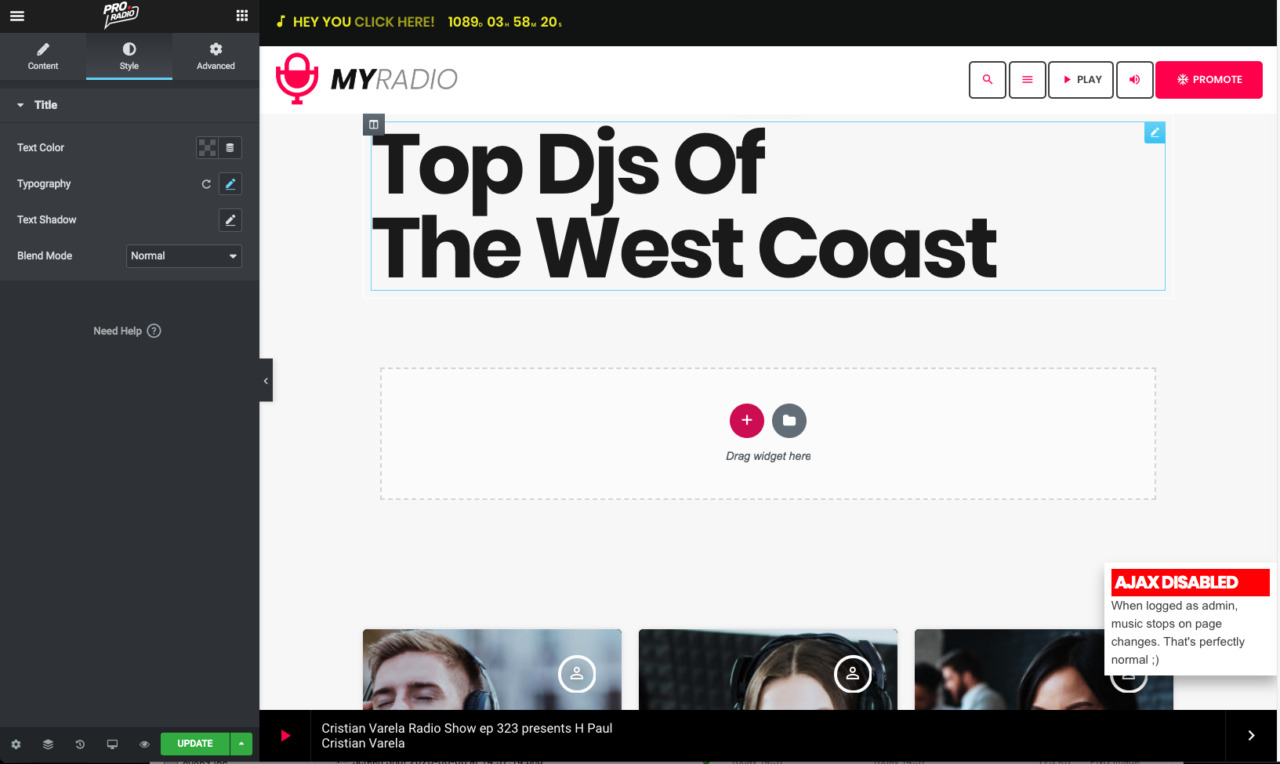Click the Cristian Varela Radio Show ep 323 title

(x=467, y=728)
